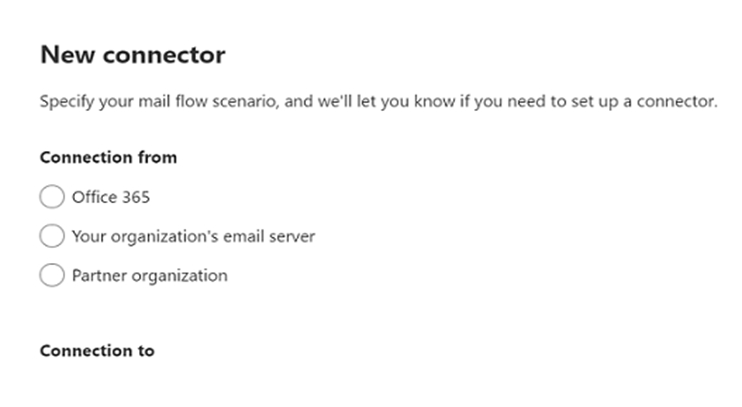The image size is (742, 407).
Task: Click the Office 365 label text
Action: point(111,197)
